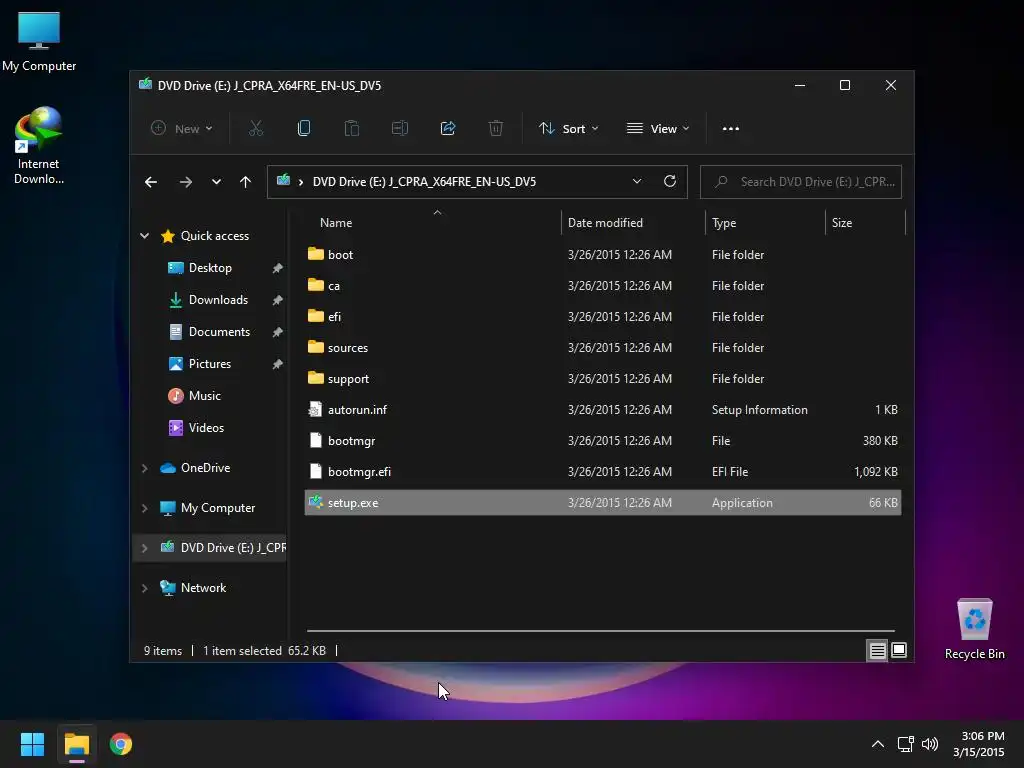Expand the OneDrive tree node
This screenshot has width=1024, height=768.
(x=144, y=468)
